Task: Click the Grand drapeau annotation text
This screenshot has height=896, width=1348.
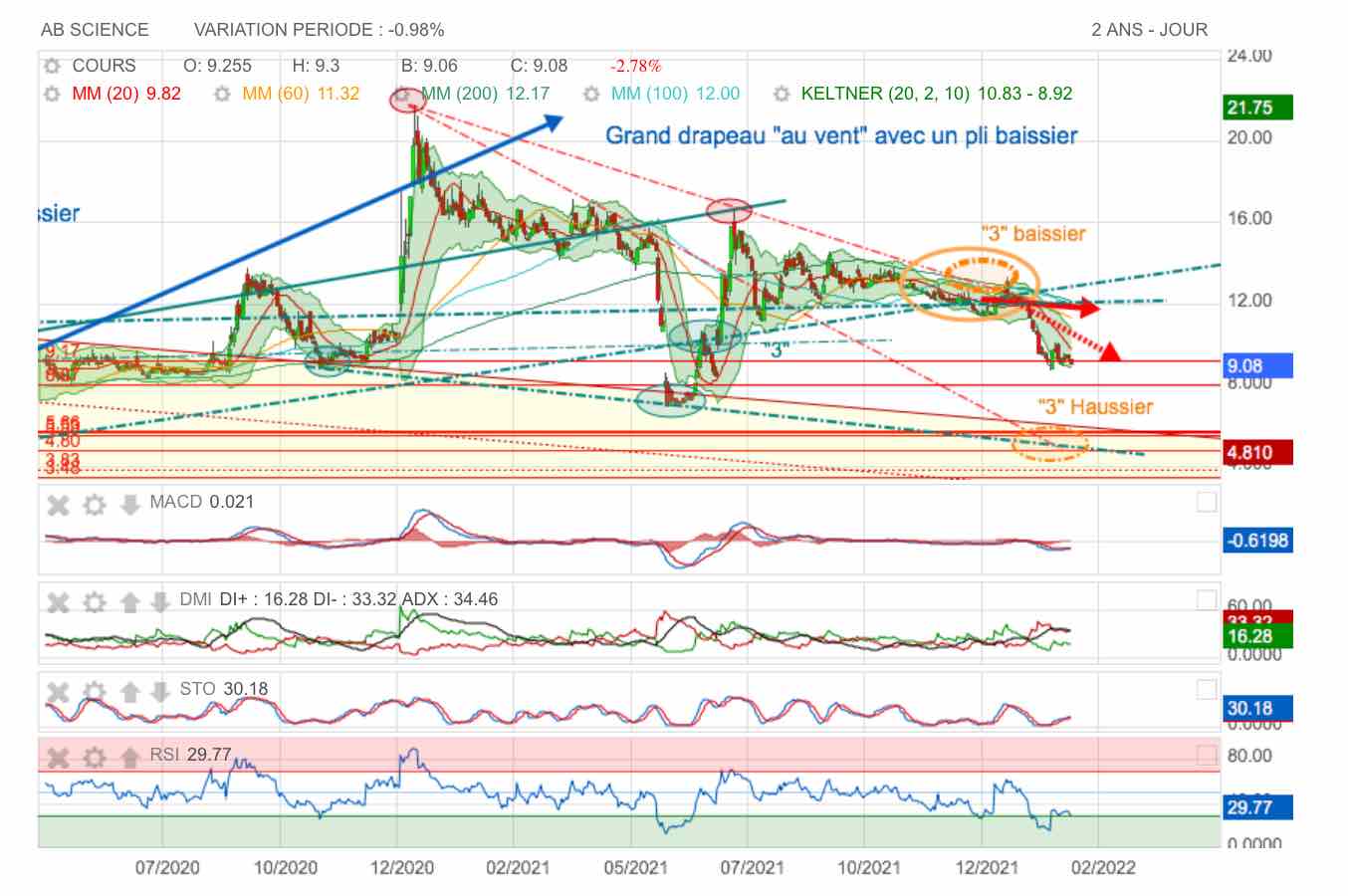Action: pyautogui.click(x=841, y=135)
